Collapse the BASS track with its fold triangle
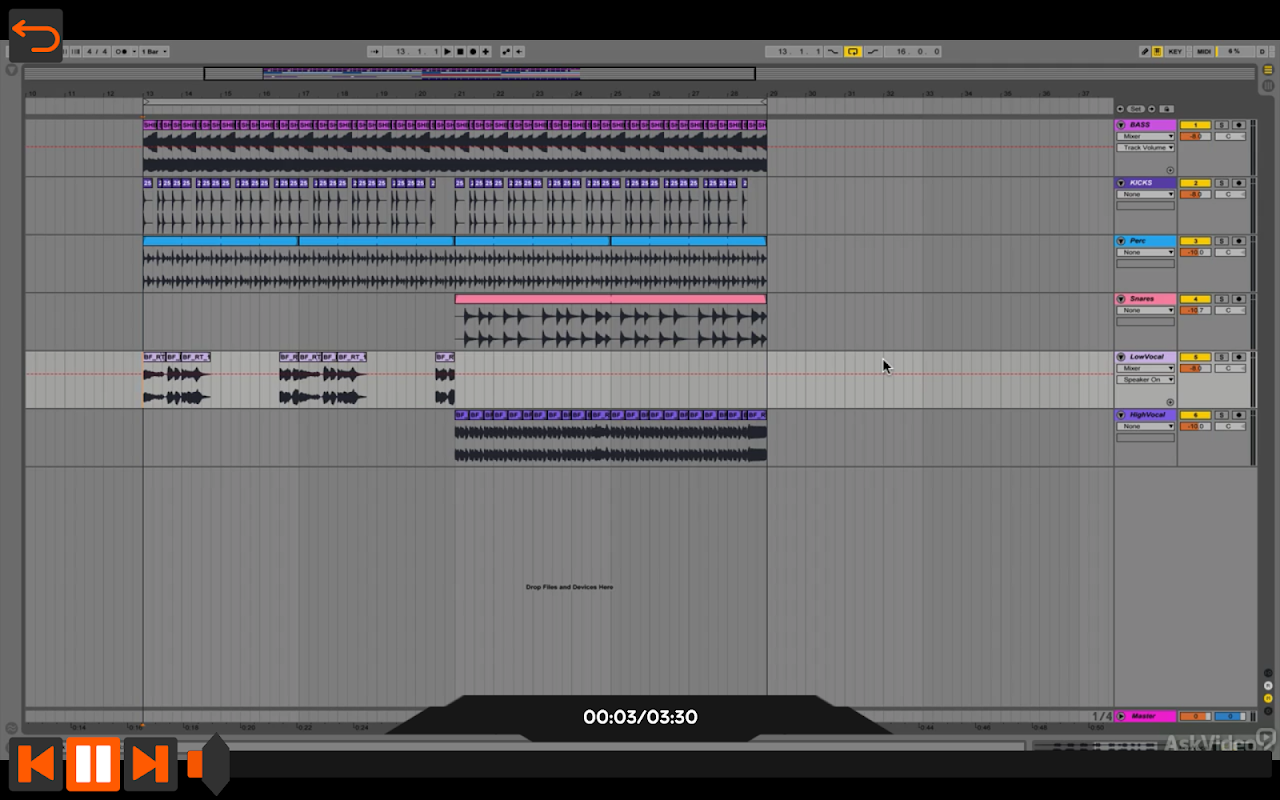This screenshot has height=800, width=1280. [x=1121, y=125]
